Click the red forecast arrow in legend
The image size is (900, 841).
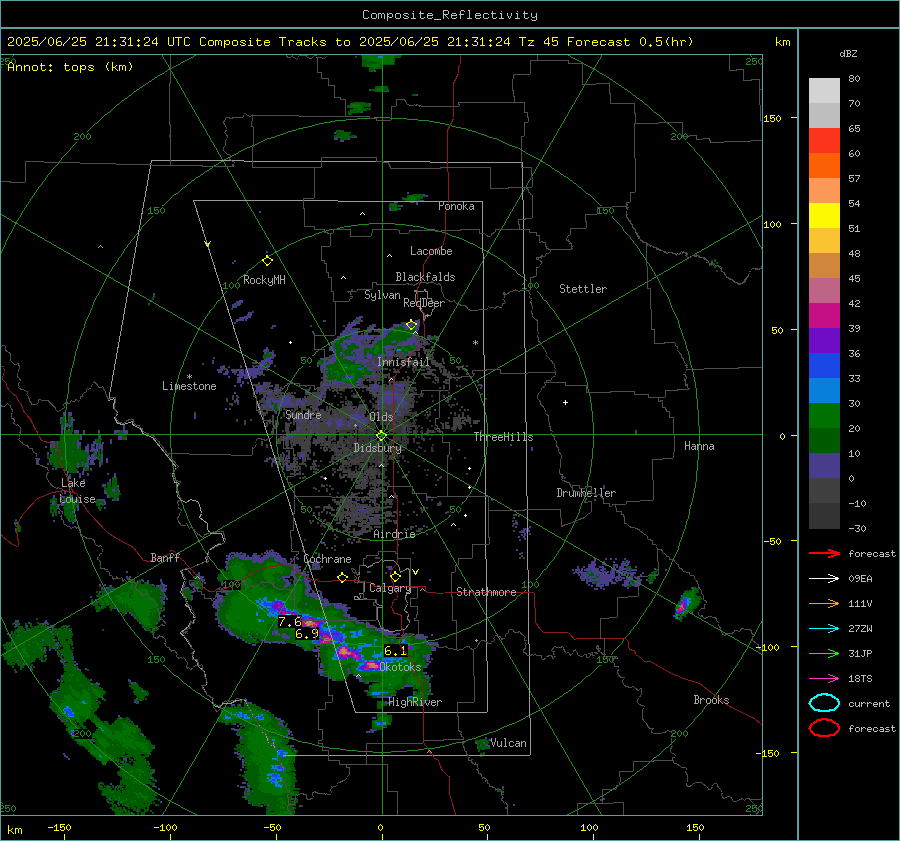(824, 553)
